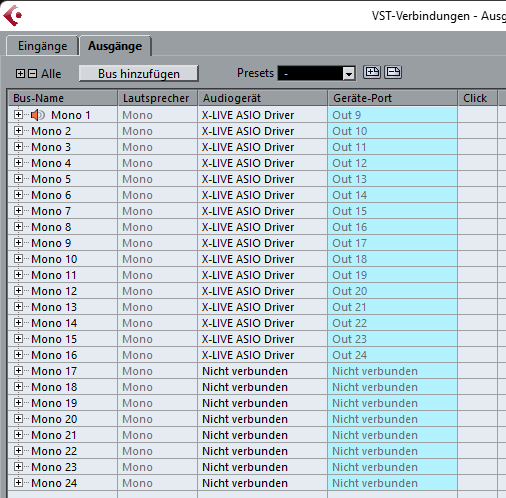506x498 pixels.
Task: Select the Mono 10 bus name
Action: point(54,259)
